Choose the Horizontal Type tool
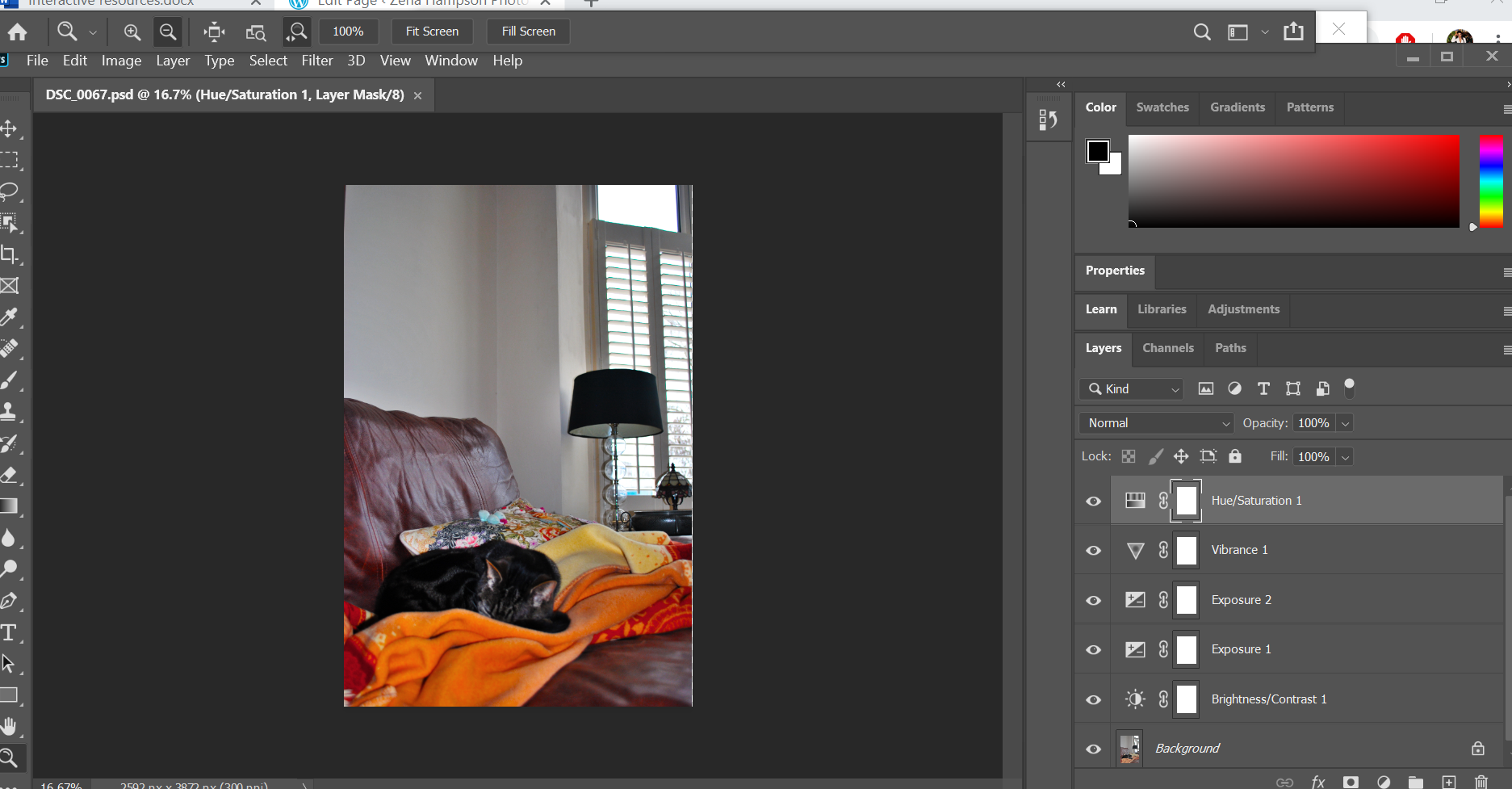 click(x=9, y=632)
